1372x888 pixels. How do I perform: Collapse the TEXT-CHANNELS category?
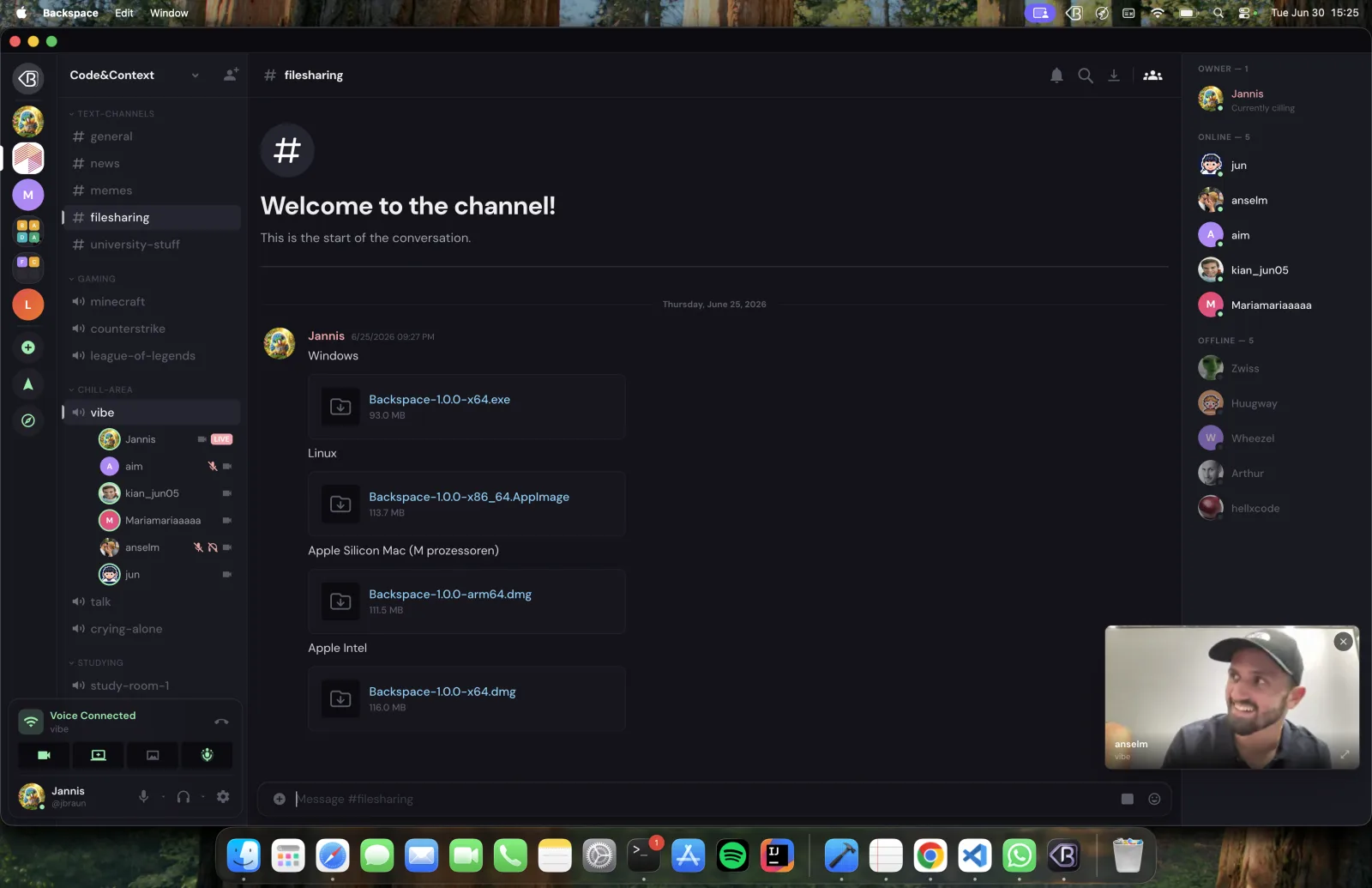tap(111, 114)
